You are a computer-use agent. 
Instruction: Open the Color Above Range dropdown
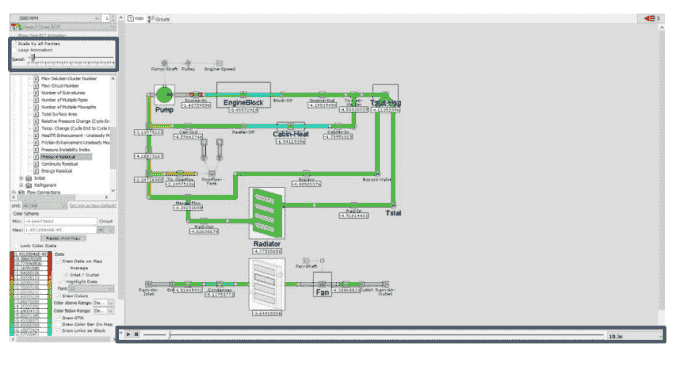(104, 303)
